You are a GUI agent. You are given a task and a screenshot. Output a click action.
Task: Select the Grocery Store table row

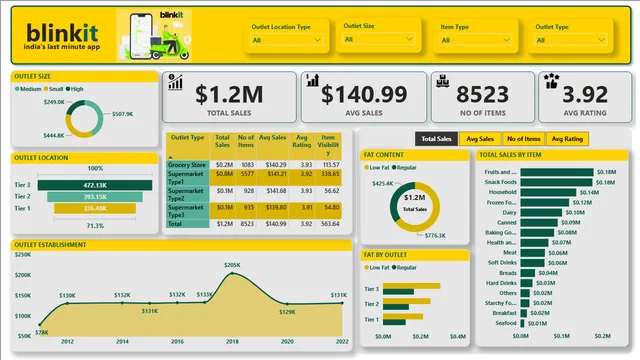[x=254, y=165]
